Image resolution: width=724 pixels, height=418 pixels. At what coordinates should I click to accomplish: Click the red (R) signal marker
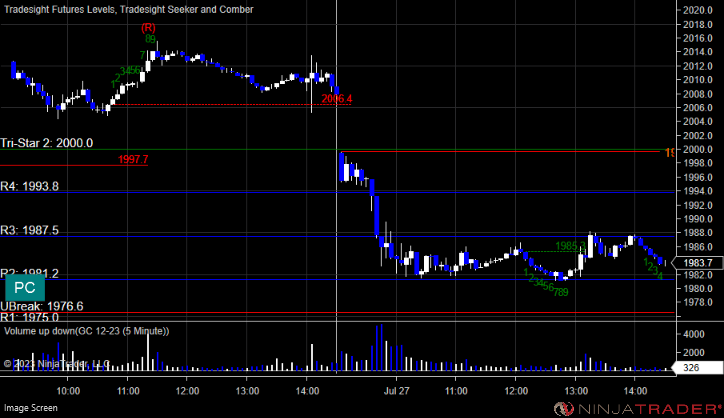[x=148, y=28]
